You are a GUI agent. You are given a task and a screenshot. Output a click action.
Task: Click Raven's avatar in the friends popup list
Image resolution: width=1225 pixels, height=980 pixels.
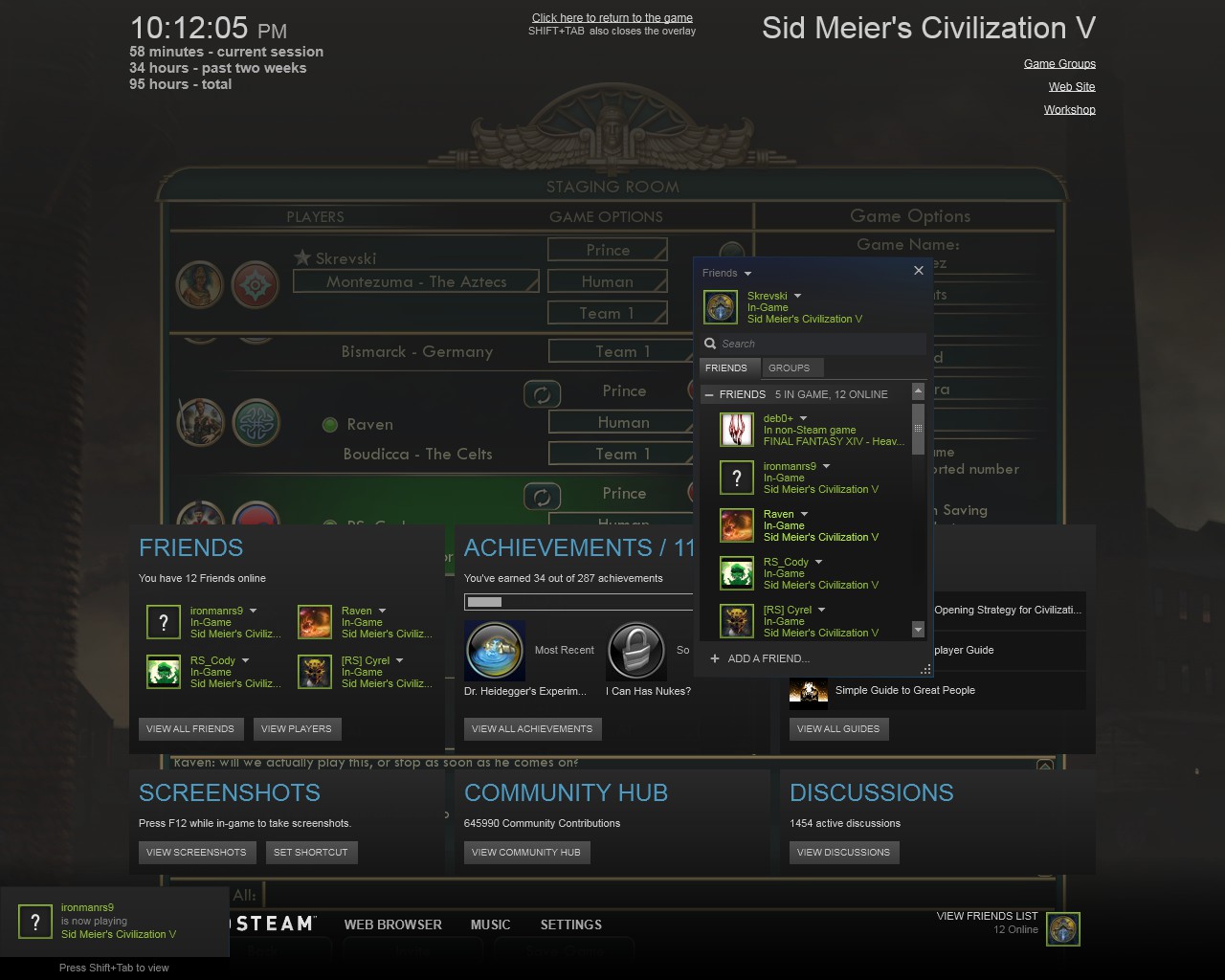[x=737, y=525]
